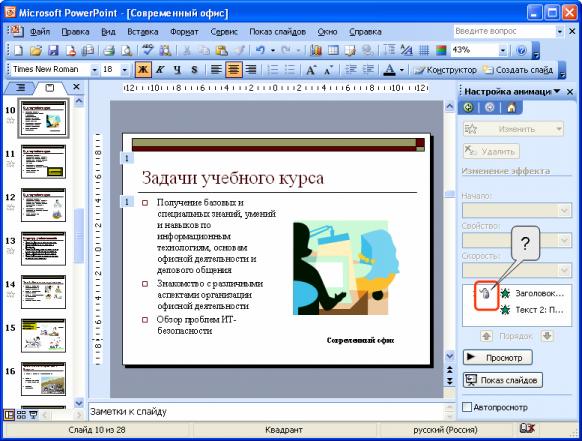Screen dimensions: 582x441
Task: Open Help with the blue question icon
Action: 521,50
